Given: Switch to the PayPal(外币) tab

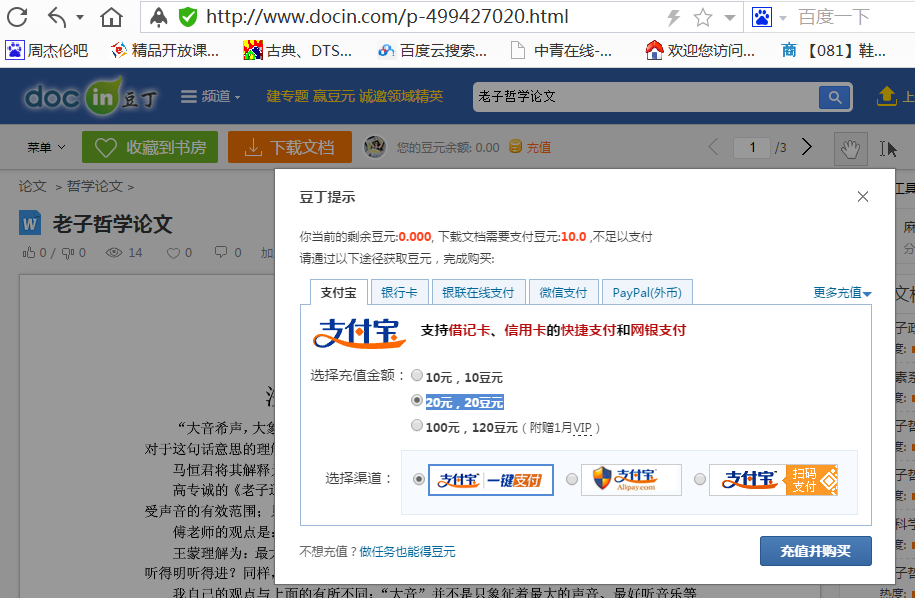Looking at the screenshot, I should (x=647, y=292).
